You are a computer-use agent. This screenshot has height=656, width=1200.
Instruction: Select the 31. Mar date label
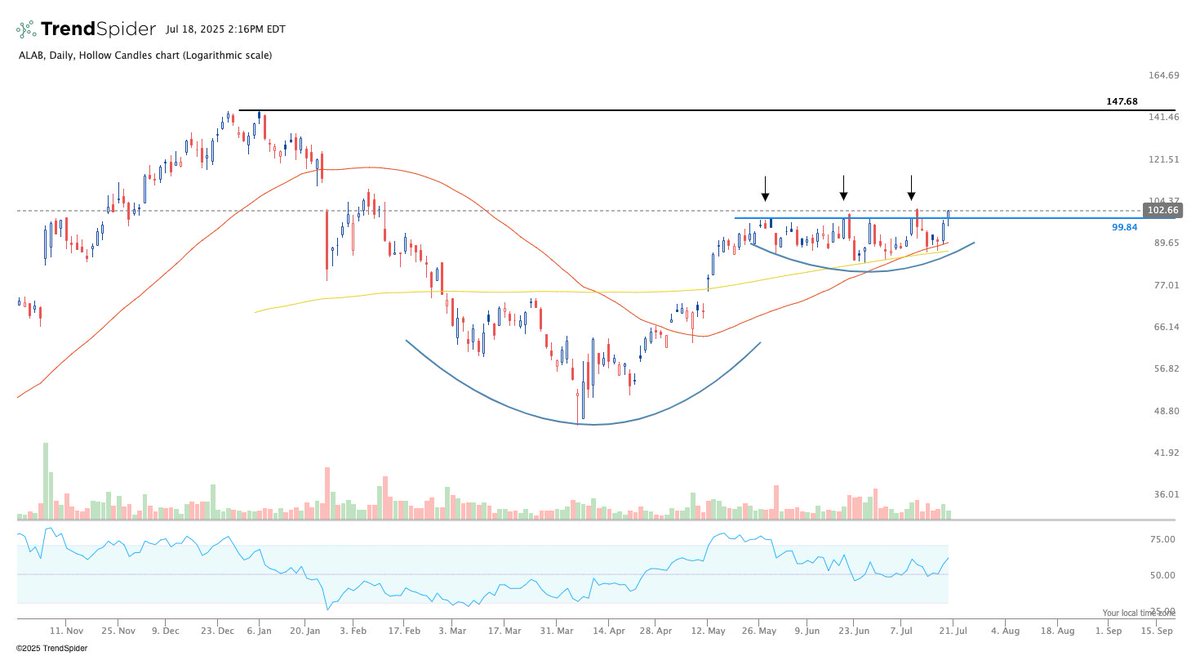558,632
